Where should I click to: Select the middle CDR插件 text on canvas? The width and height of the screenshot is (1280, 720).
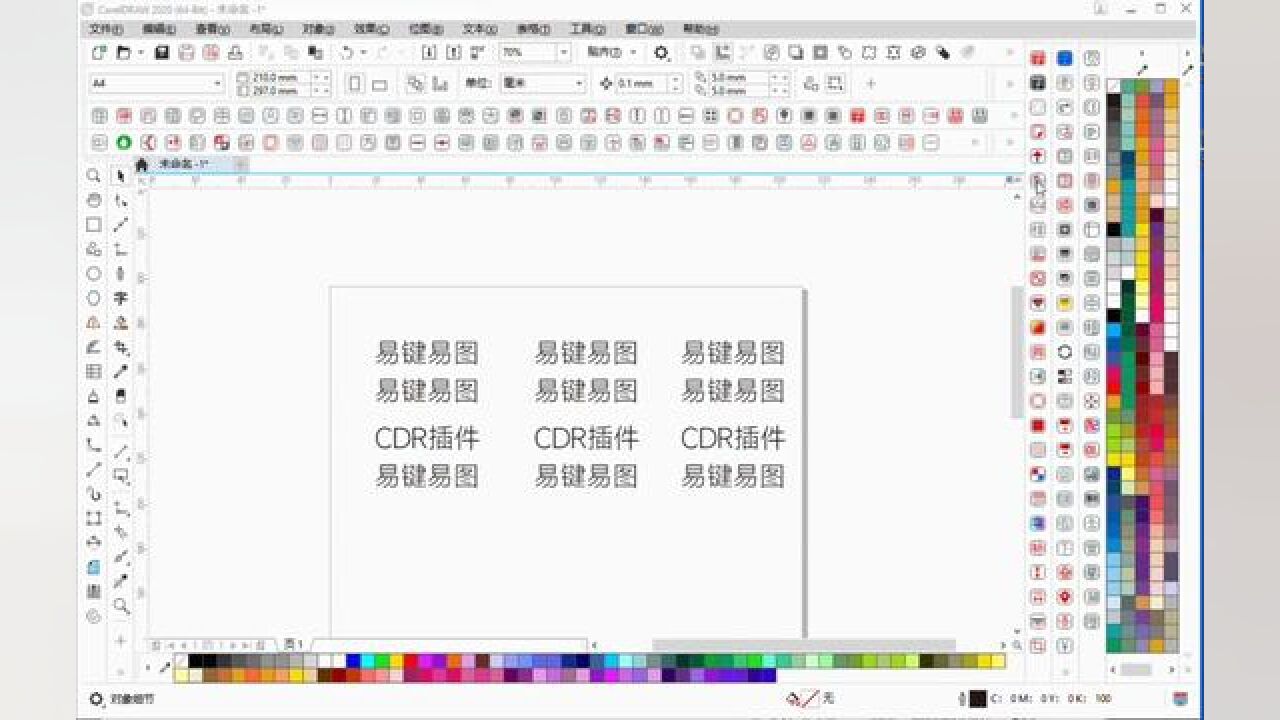(586, 438)
